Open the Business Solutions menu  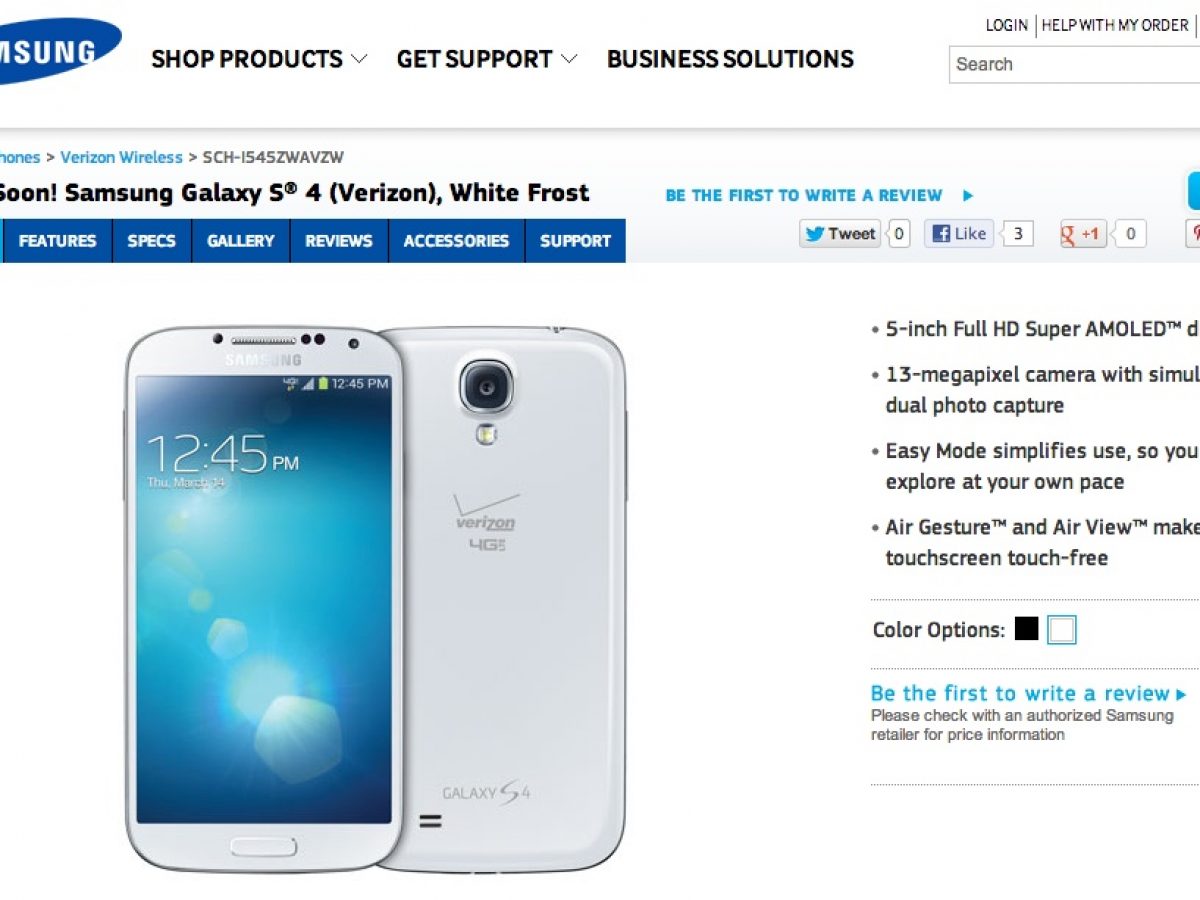[730, 59]
